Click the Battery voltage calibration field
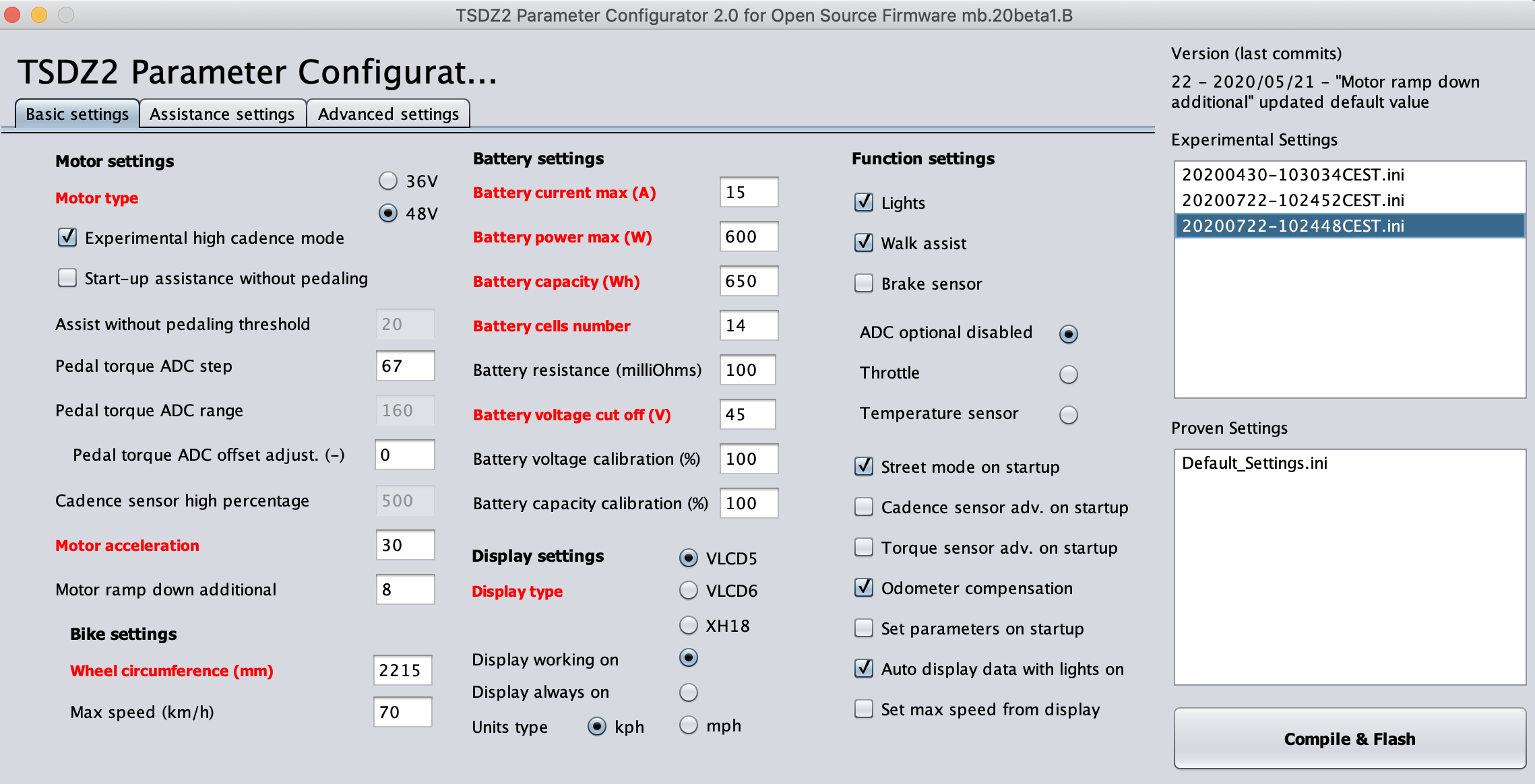This screenshot has width=1535, height=784. coord(749,459)
